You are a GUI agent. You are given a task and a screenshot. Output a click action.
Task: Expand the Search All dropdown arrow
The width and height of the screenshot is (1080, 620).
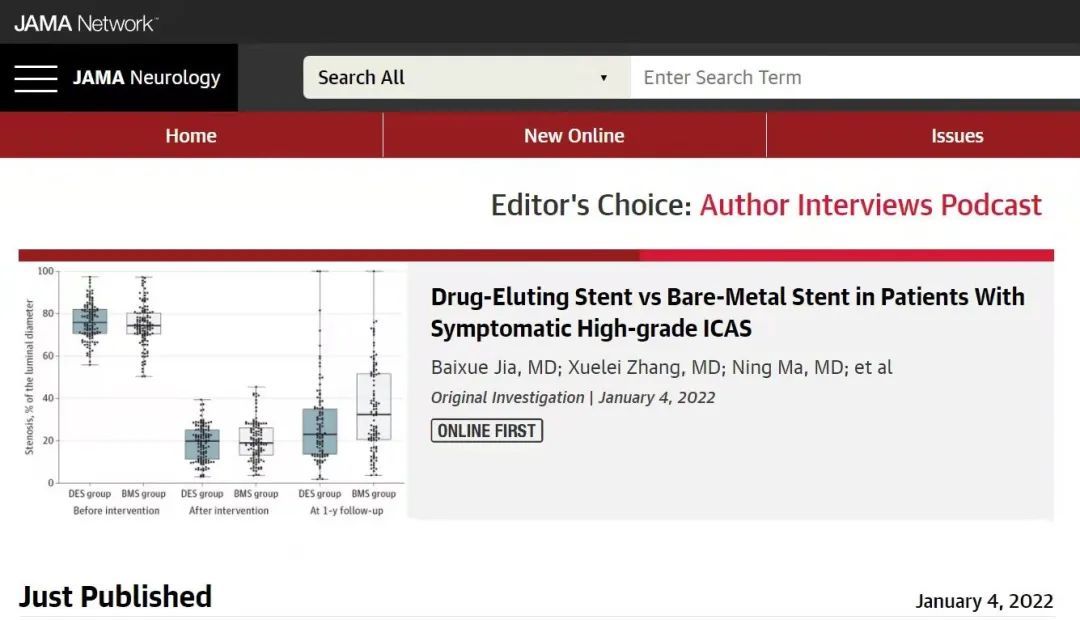pos(603,78)
